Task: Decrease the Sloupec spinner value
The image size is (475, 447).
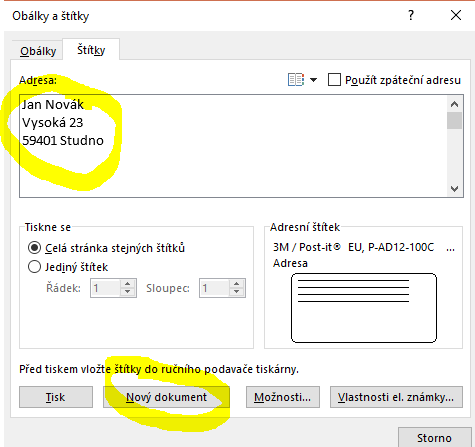Action: (237, 291)
